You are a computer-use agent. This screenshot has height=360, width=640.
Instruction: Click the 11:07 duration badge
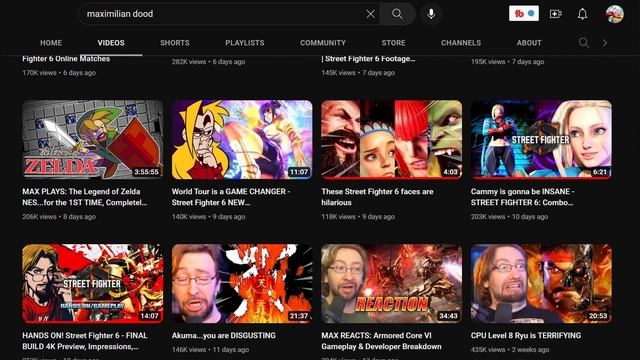coord(299,172)
